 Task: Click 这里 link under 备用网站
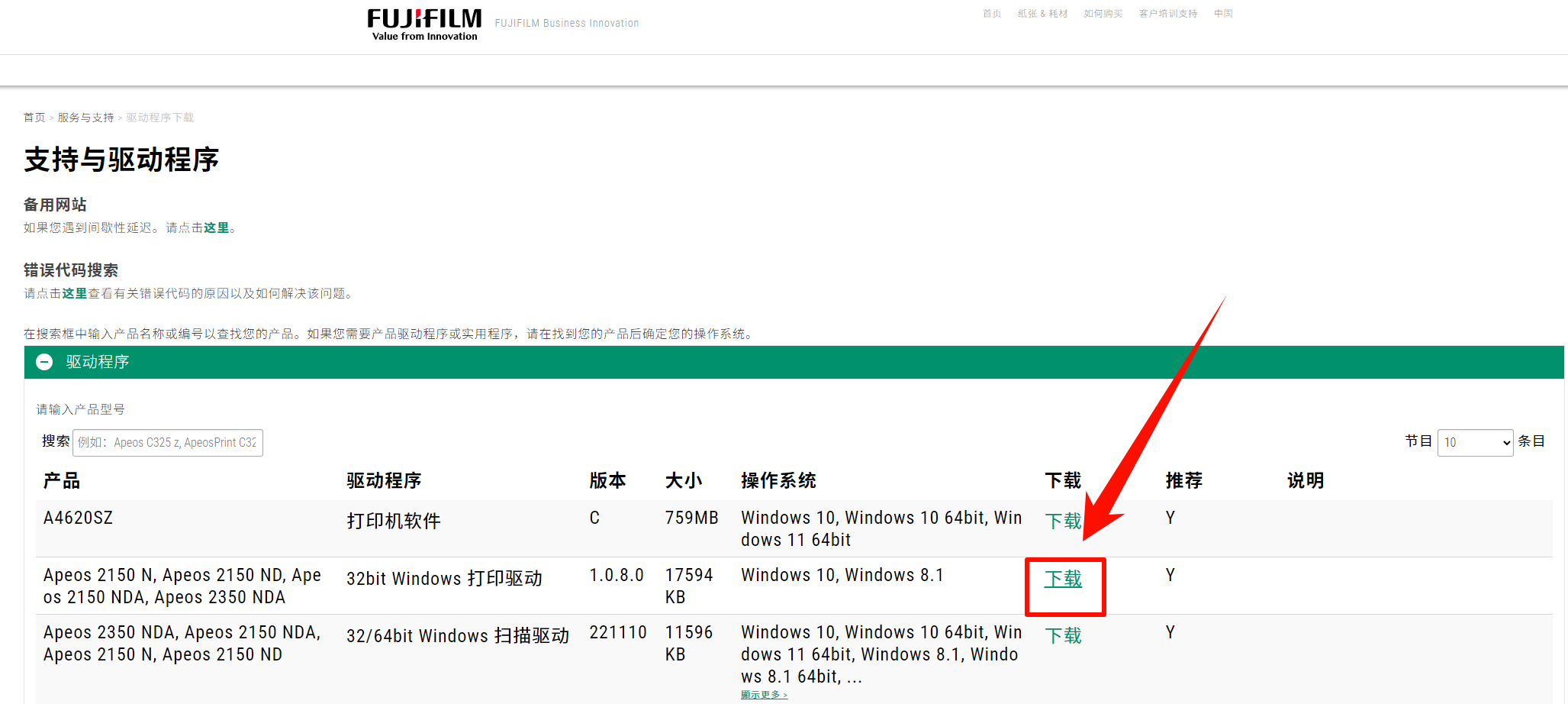(216, 228)
